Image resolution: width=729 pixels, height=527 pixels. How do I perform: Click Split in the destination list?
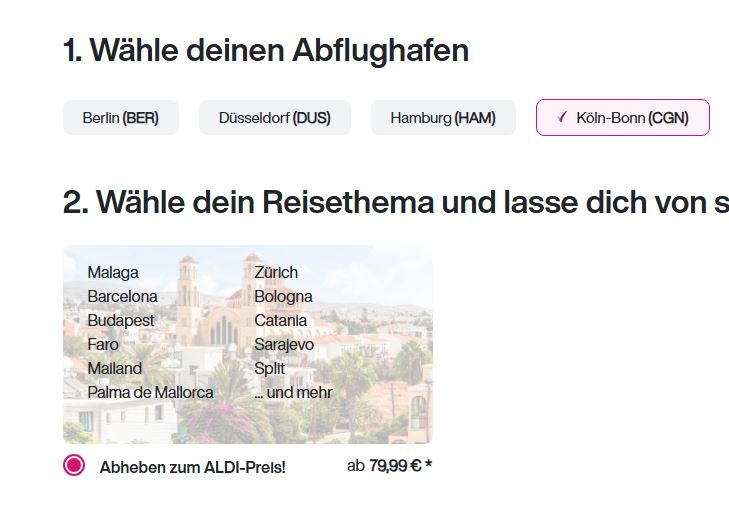[270, 369]
